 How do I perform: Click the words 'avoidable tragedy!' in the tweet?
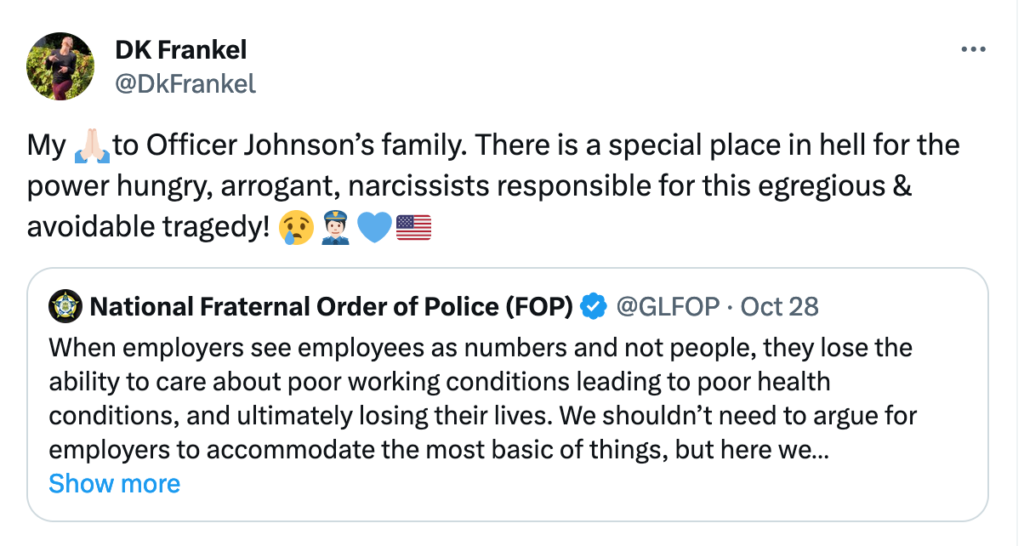(x=150, y=227)
